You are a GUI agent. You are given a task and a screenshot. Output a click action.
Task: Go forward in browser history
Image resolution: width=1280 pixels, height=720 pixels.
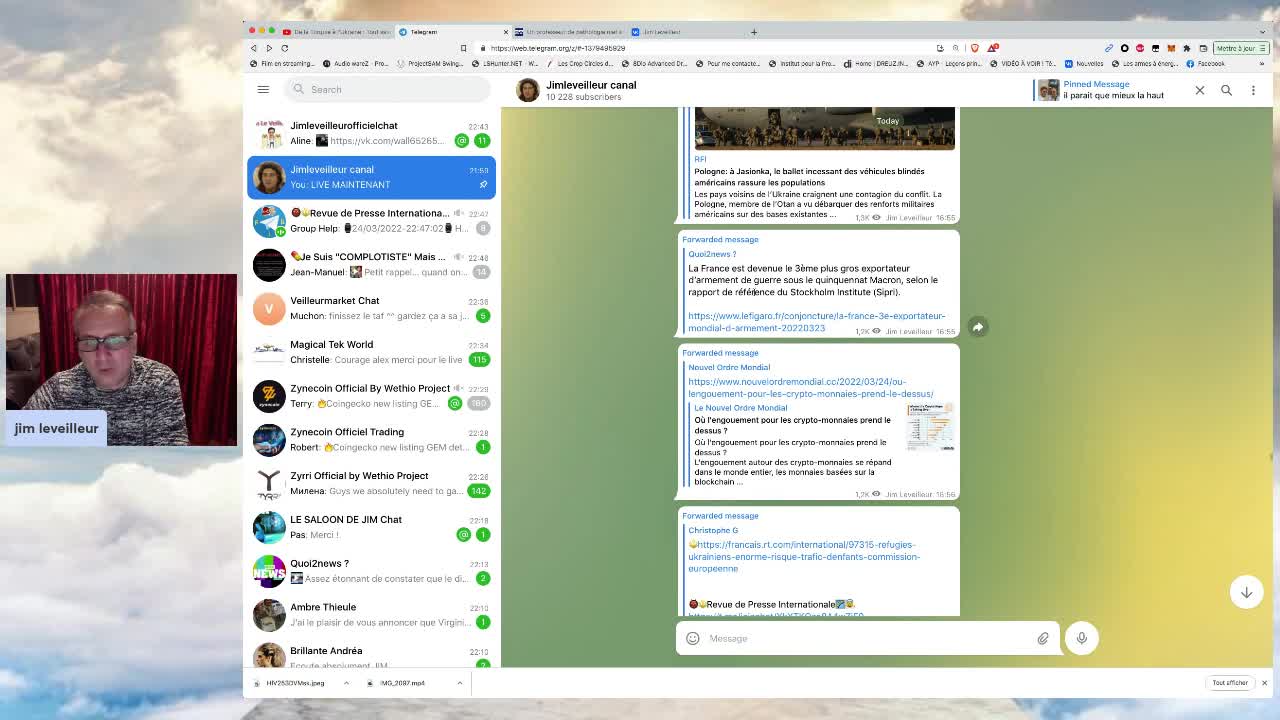point(269,48)
